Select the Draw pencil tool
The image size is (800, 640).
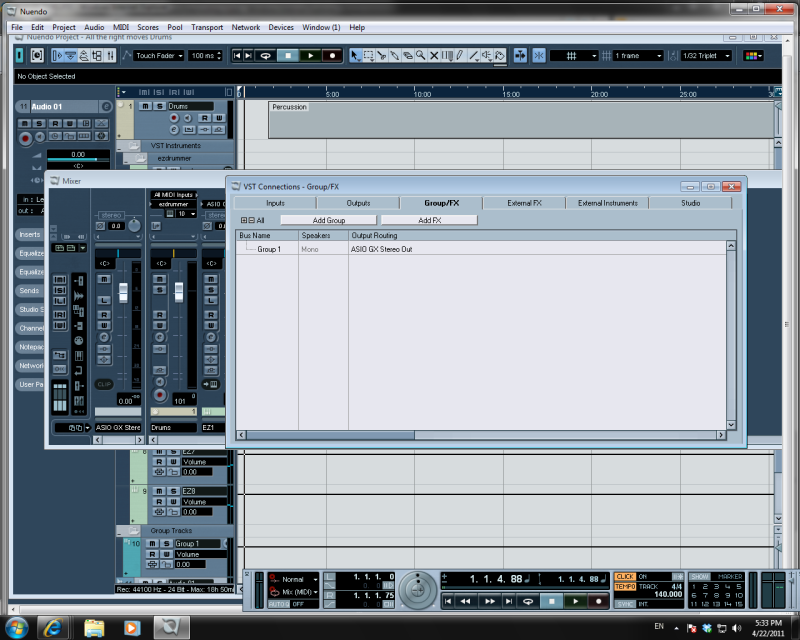click(460, 55)
